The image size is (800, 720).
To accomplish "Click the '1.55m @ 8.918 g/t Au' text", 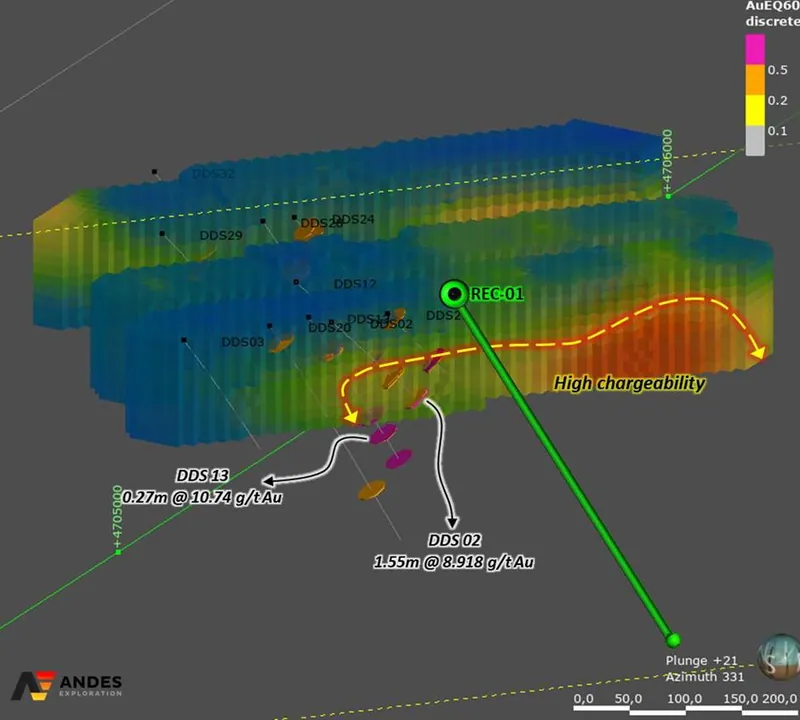I will (x=454, y=562).
